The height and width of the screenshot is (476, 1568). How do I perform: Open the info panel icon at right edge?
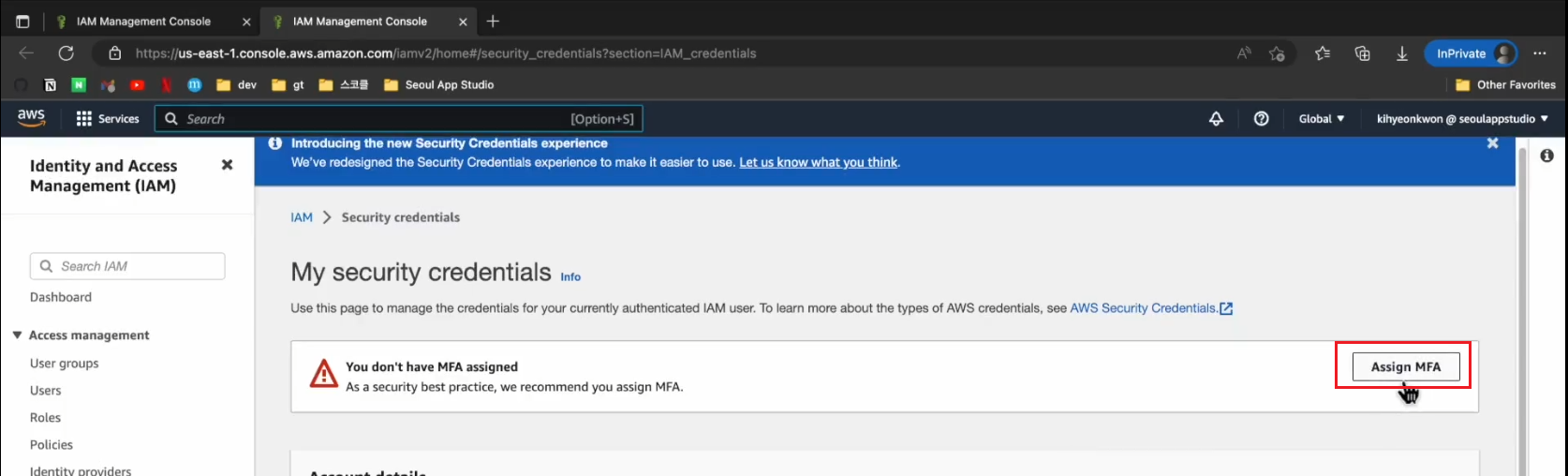click(x=1546, y=156)
